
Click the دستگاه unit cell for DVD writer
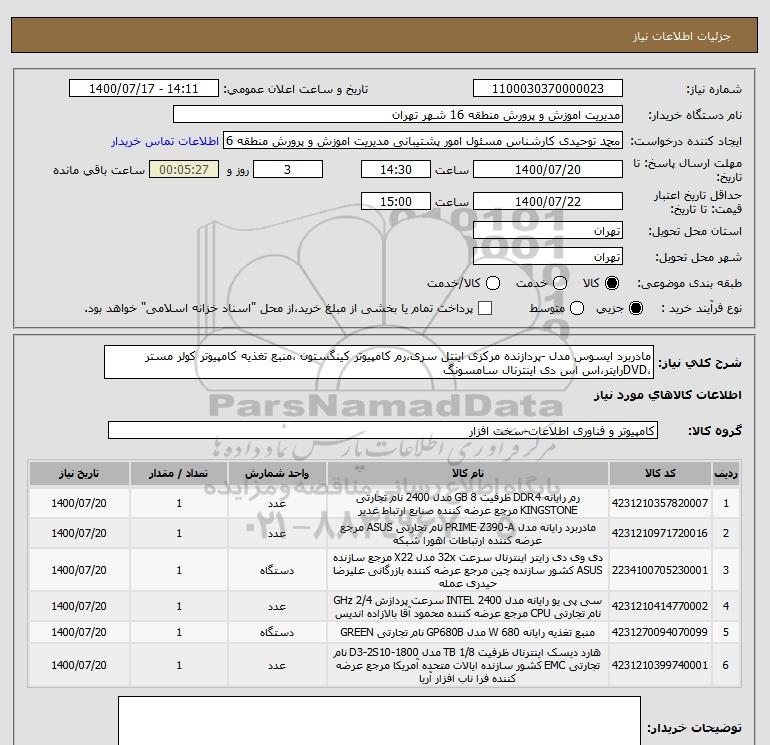click(x=277, y=570)
